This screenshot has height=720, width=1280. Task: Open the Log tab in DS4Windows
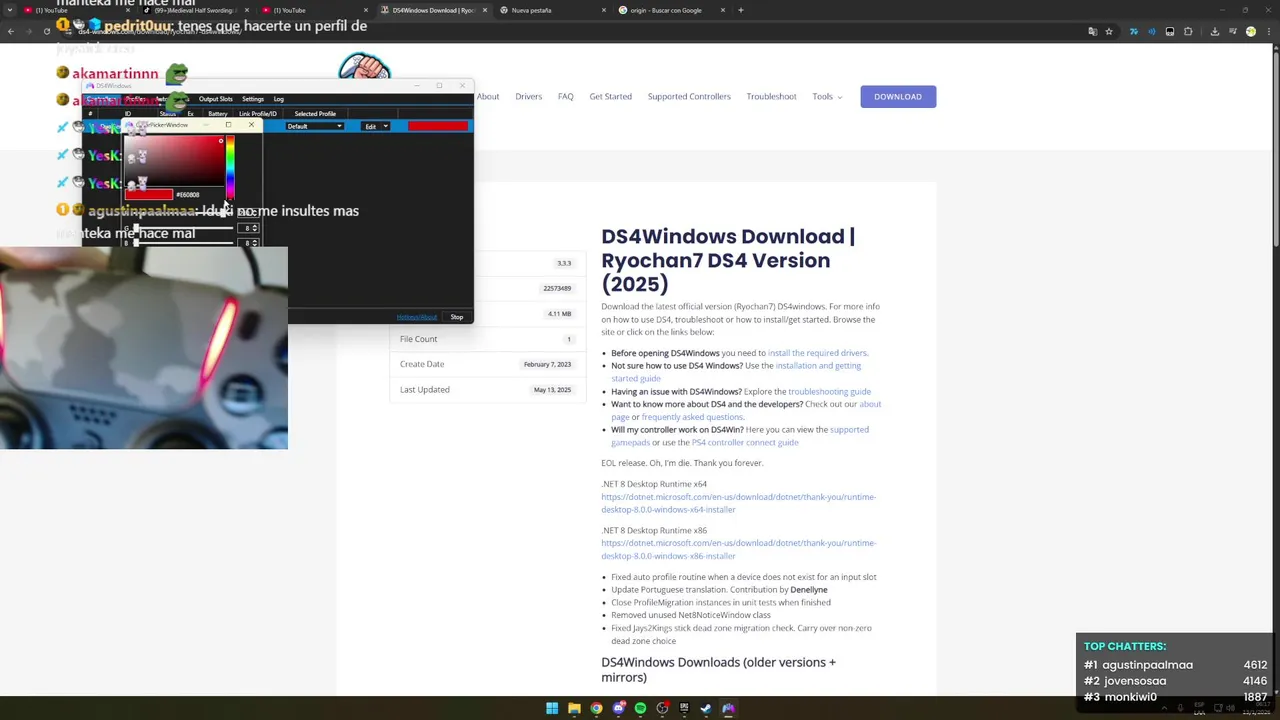(279, 99)
